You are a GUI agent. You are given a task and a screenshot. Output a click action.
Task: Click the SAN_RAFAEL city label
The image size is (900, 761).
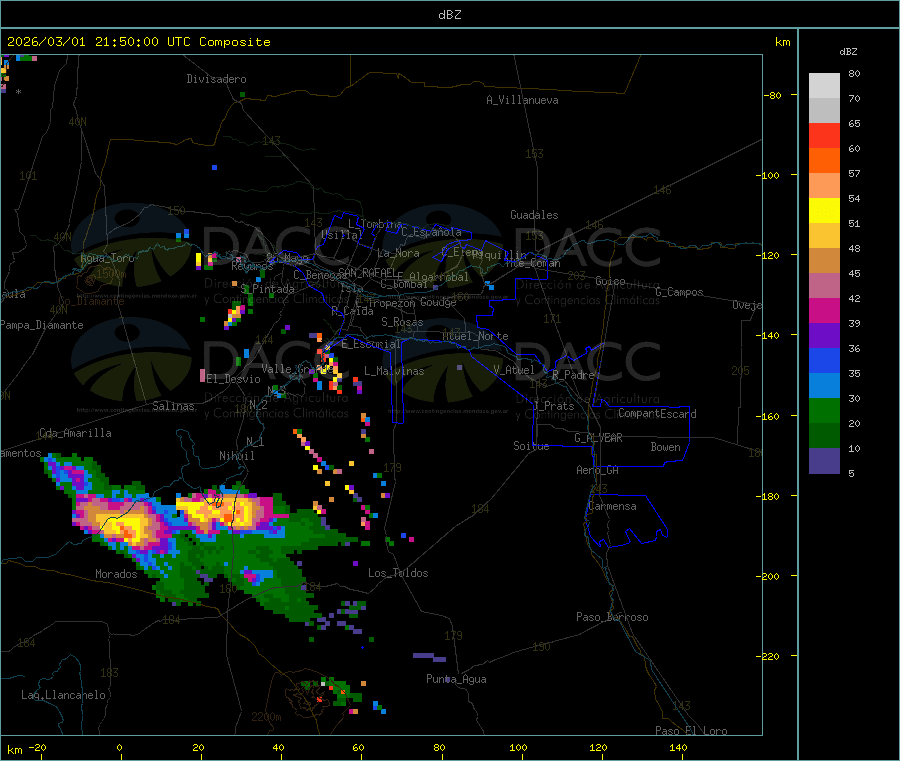(367, 272)
